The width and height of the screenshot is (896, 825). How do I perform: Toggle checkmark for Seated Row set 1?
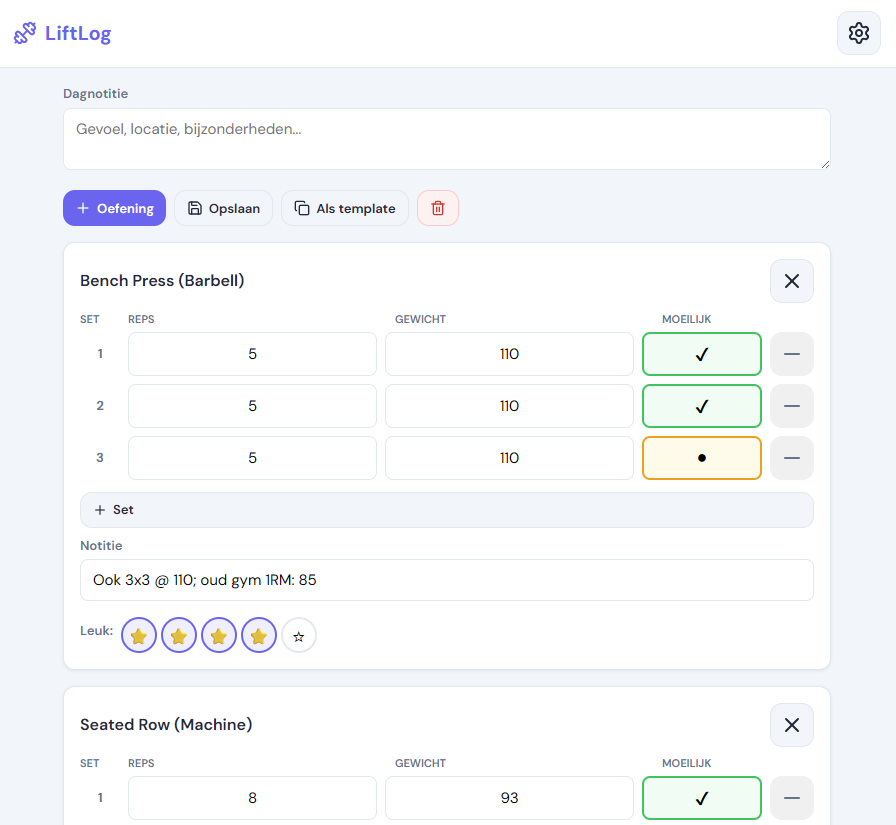[x=701, y=798]
